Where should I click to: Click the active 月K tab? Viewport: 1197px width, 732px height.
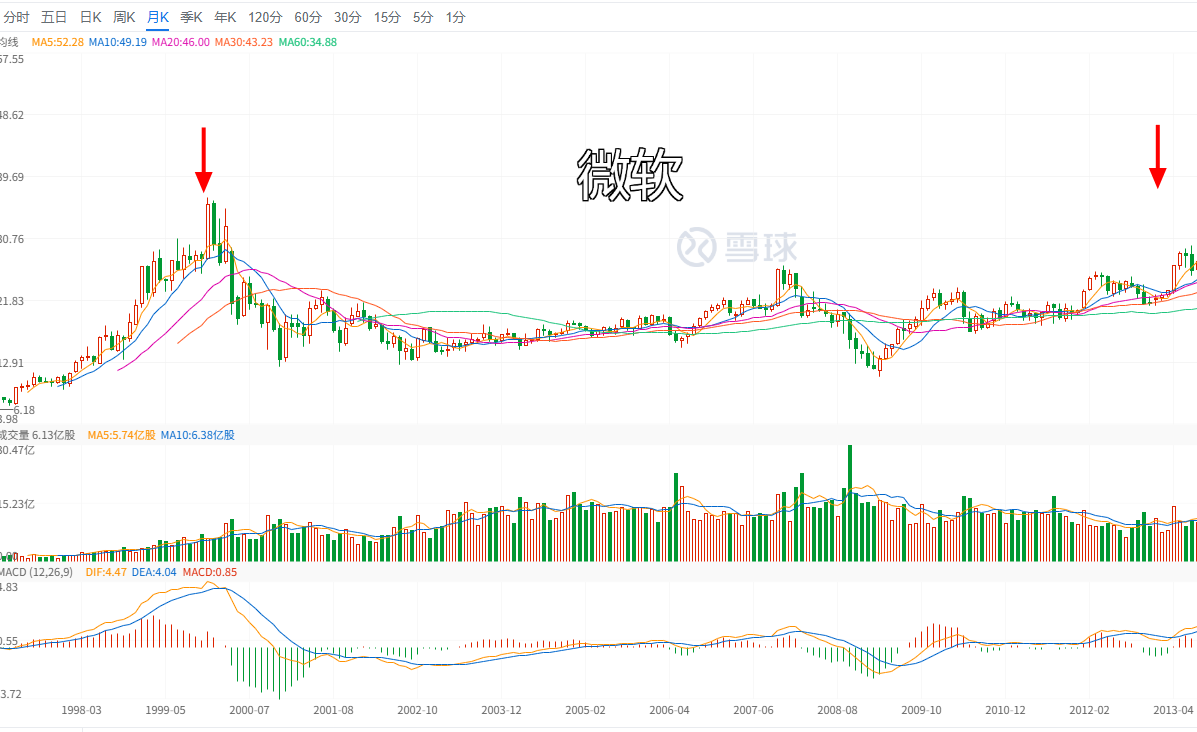point(158,17)
